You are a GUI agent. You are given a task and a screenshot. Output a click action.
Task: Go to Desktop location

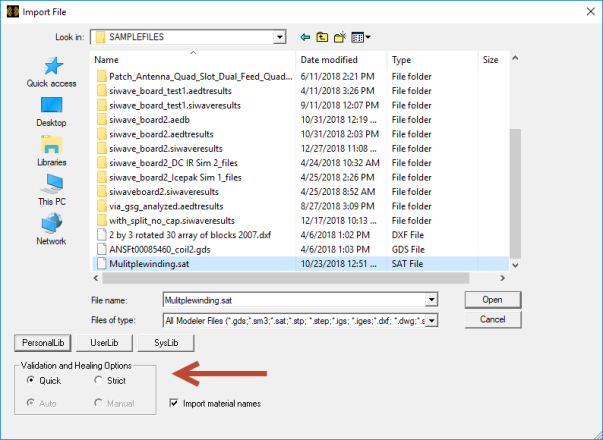pos(52,112)
